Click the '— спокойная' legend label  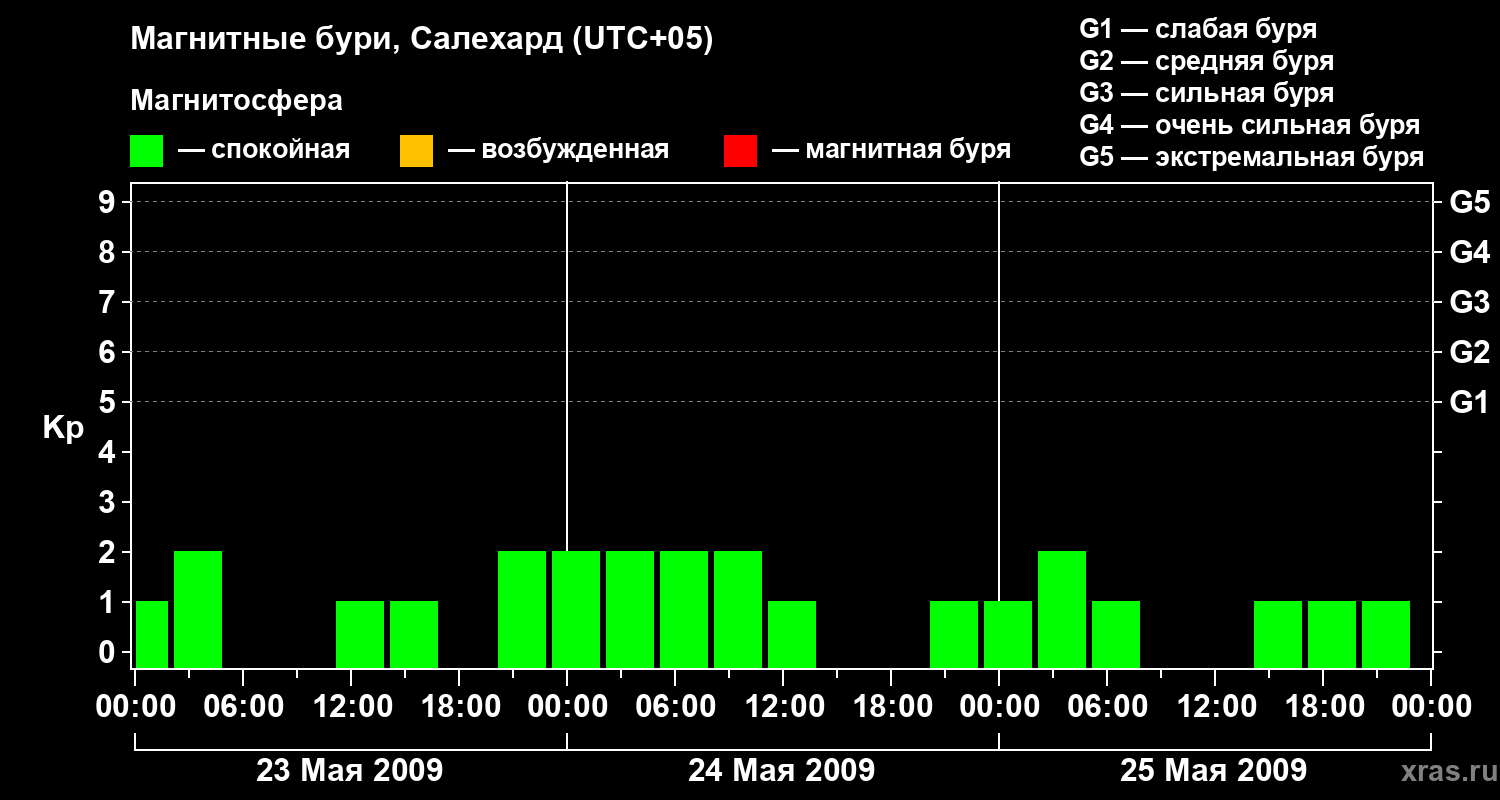pos(264,151)
